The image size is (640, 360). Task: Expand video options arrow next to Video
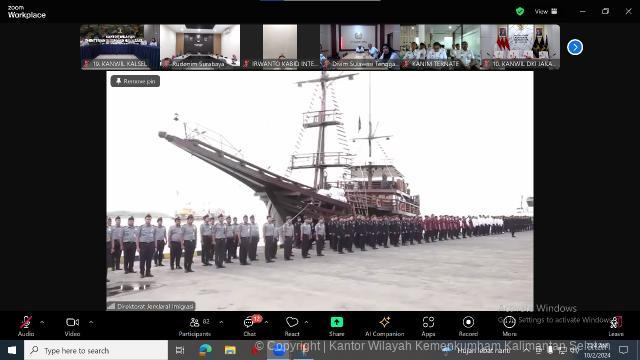(91, 322)
